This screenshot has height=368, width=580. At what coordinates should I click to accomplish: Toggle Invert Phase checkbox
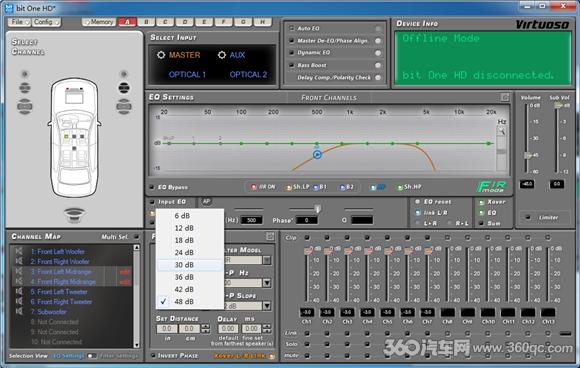pos(153,355)
